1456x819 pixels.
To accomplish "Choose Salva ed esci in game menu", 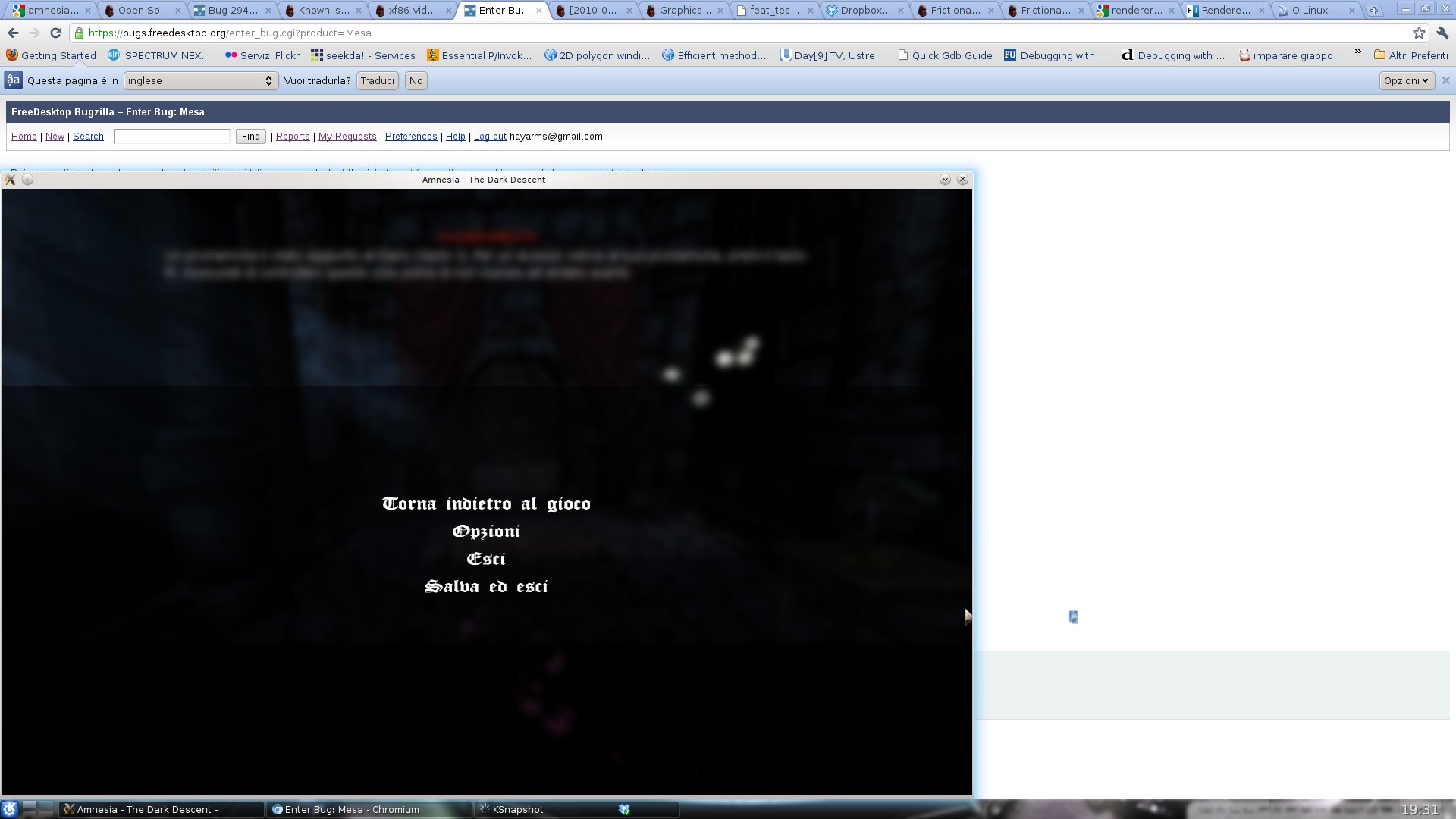I will 486,587.
